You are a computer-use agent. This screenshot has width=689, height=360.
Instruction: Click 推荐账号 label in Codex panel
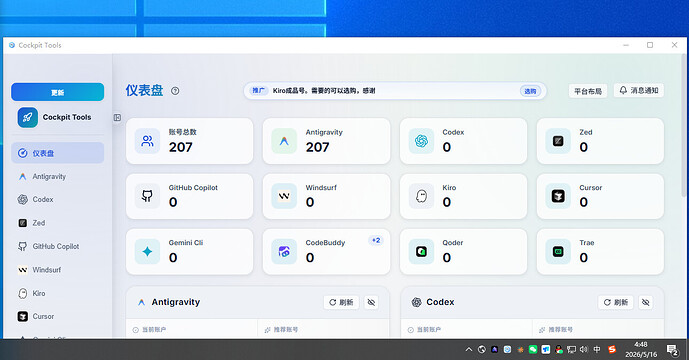(x=560, y=330)
